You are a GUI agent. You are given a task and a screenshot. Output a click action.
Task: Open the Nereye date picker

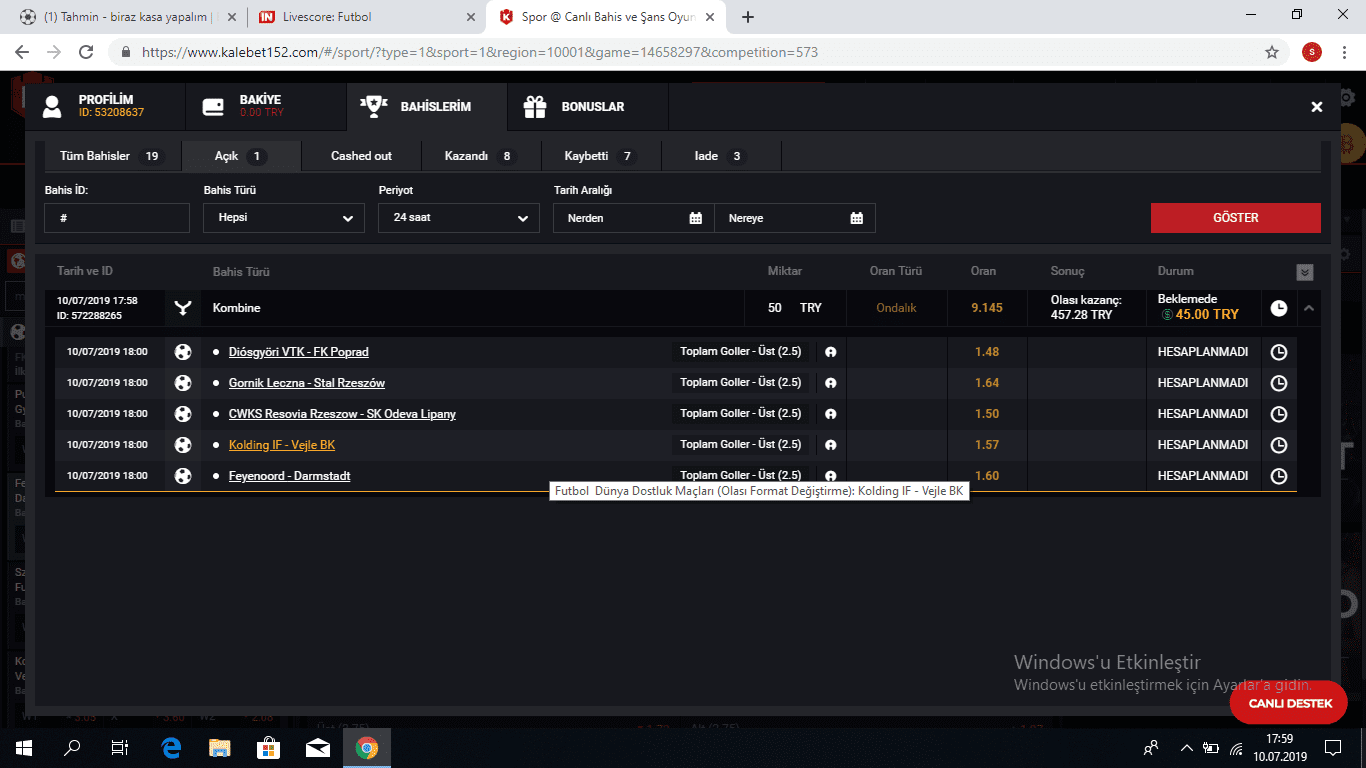click(x=795, y=218)
